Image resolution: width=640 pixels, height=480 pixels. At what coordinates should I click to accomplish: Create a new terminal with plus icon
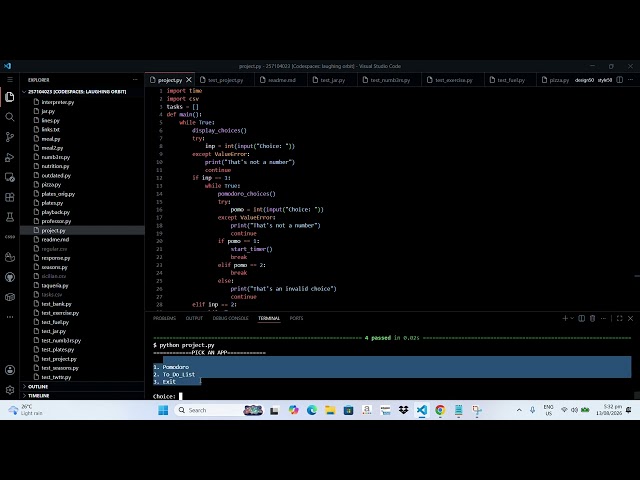tap(565, 318)
